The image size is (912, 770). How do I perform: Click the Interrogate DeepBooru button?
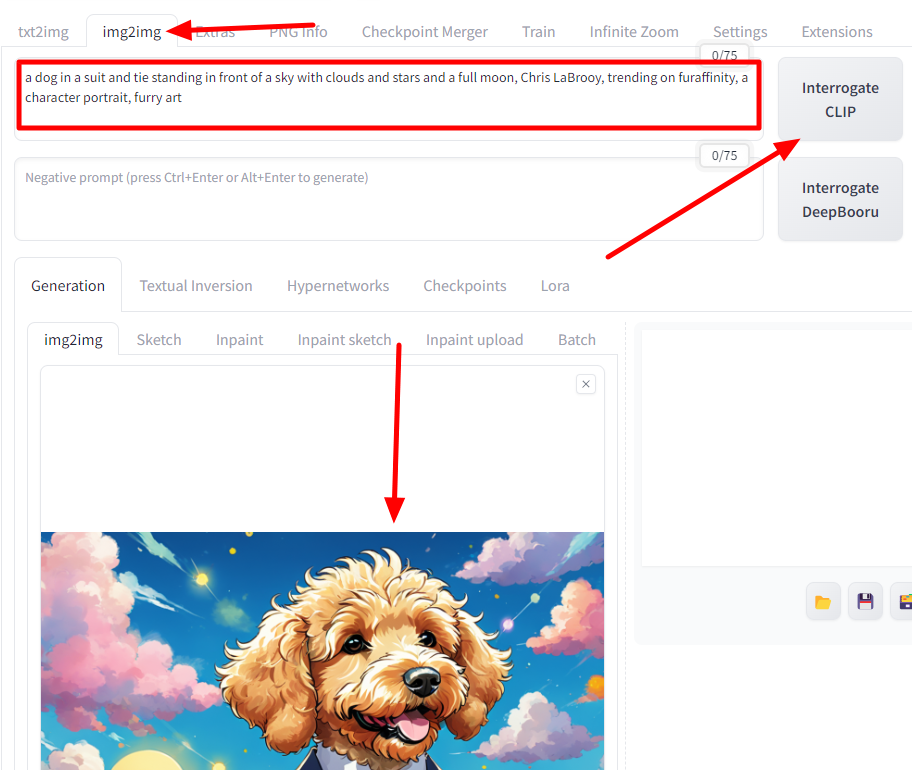tap(840, 199)
